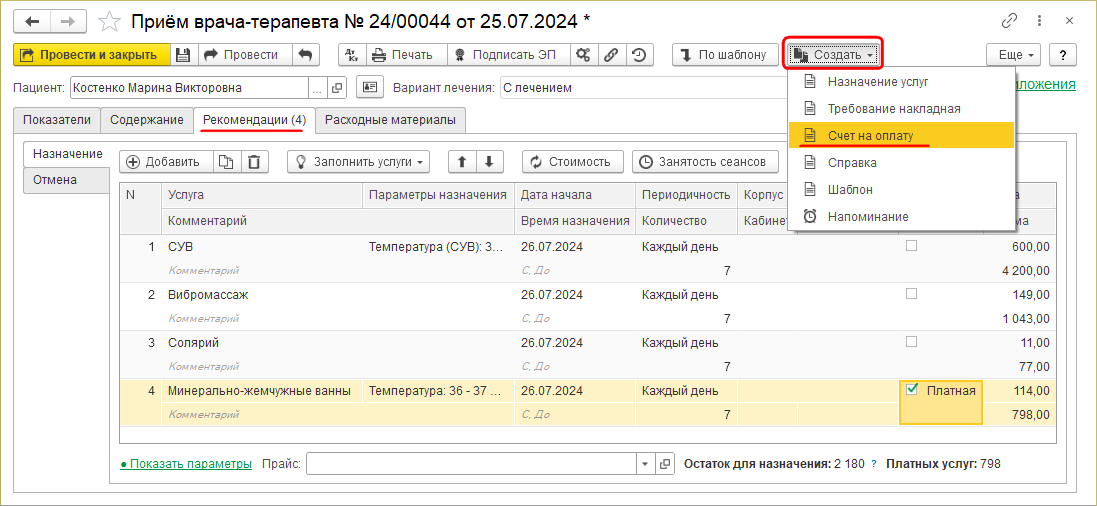Open Занятость сеансов

coord(705,162)
